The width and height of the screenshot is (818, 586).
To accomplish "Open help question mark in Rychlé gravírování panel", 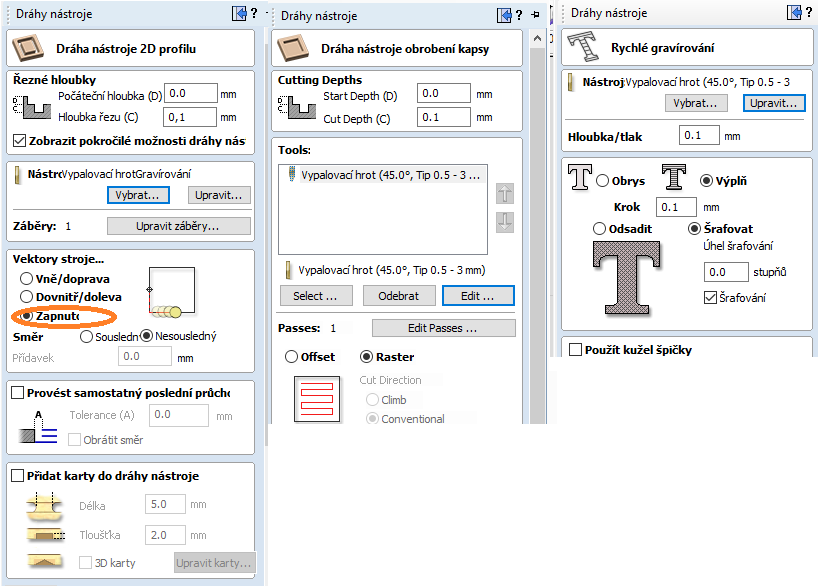I will [808, 13].
